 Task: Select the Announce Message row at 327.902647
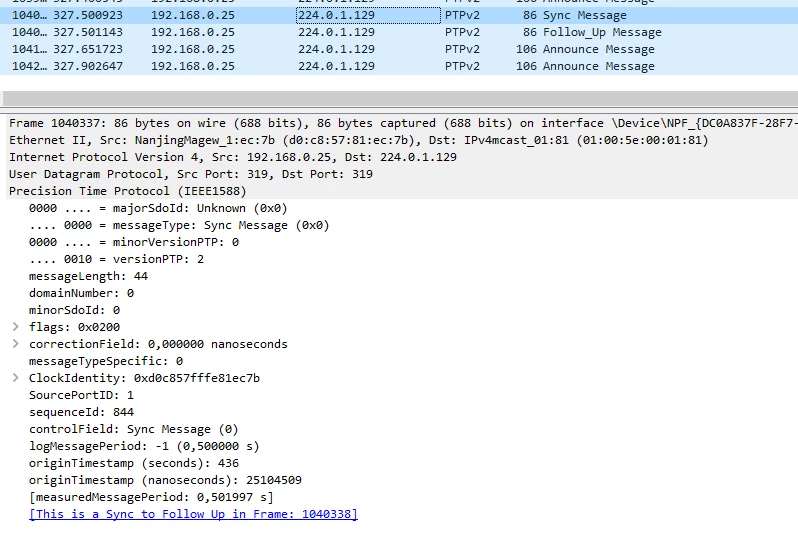pyautogui.click(x=399, y=66)
